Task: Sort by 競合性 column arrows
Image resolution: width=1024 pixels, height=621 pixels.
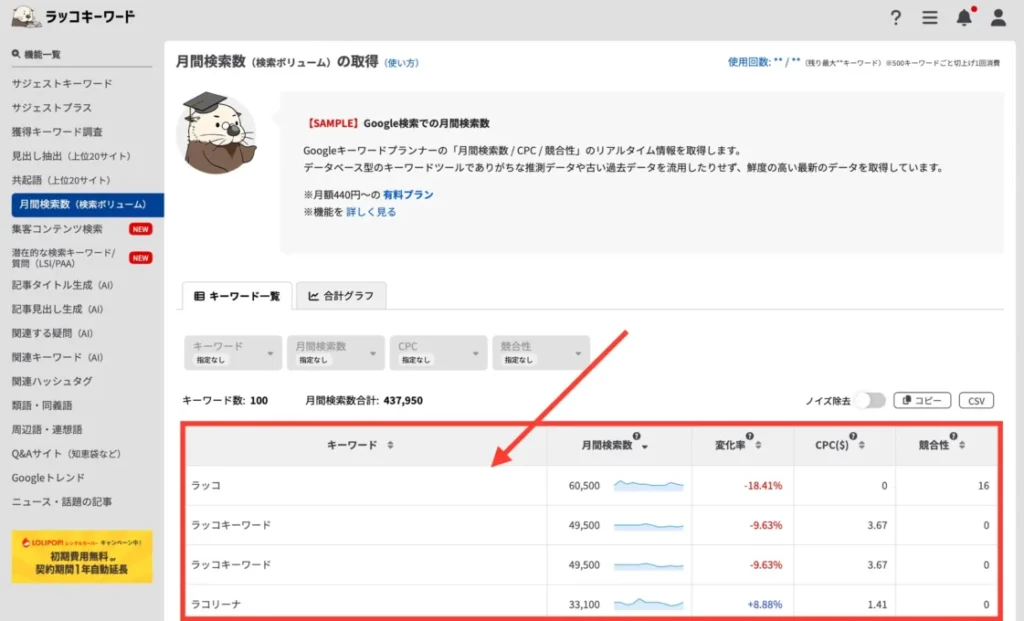Action: click(962, 445)
